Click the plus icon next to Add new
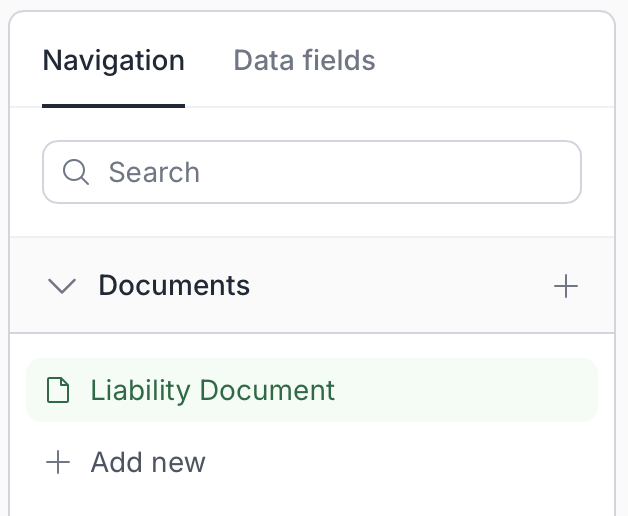Screen dimensions: 628x516 (58, 462)
